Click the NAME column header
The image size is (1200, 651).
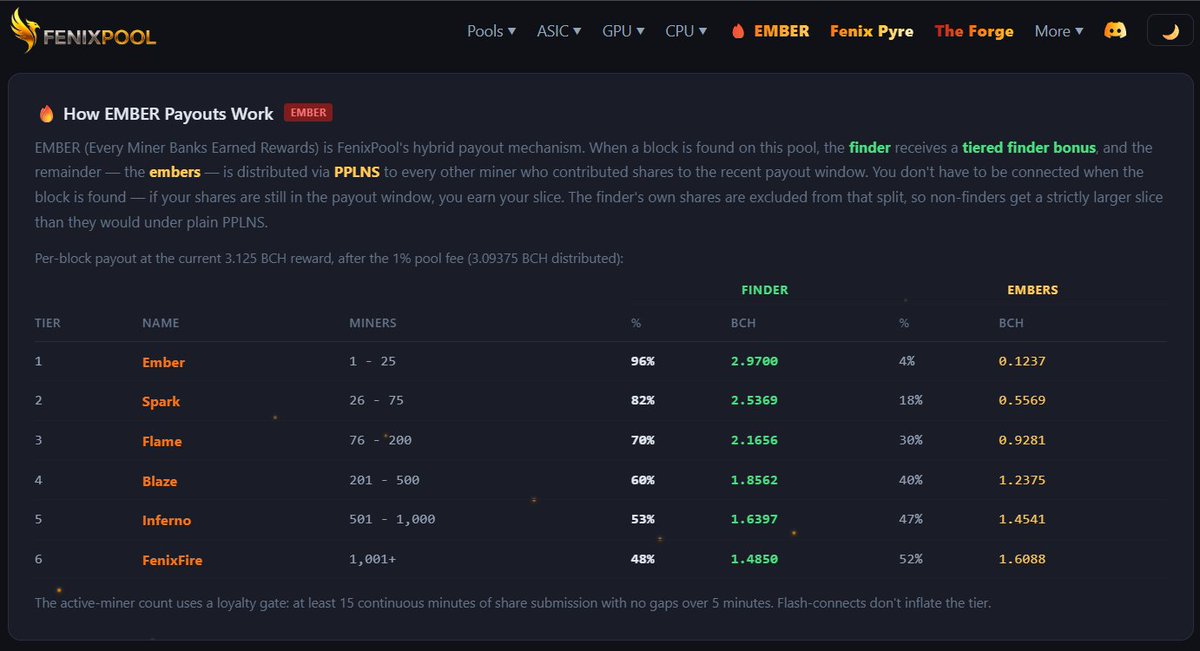pyautogui.click(x=159, y=323)
